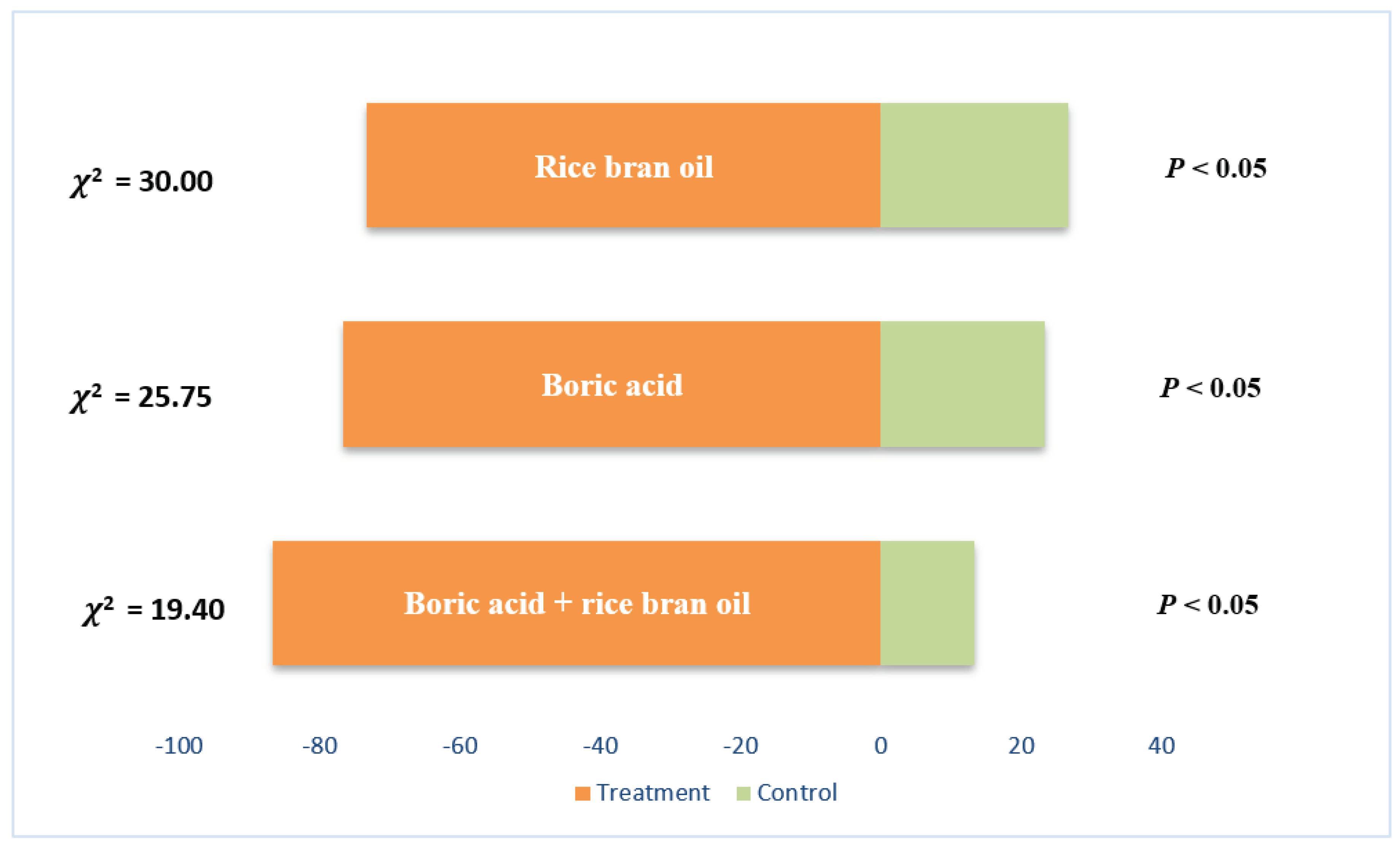
Task: Click the orange Treatment legend swatch
Action: pyautogui.click(x=583, y=793)
